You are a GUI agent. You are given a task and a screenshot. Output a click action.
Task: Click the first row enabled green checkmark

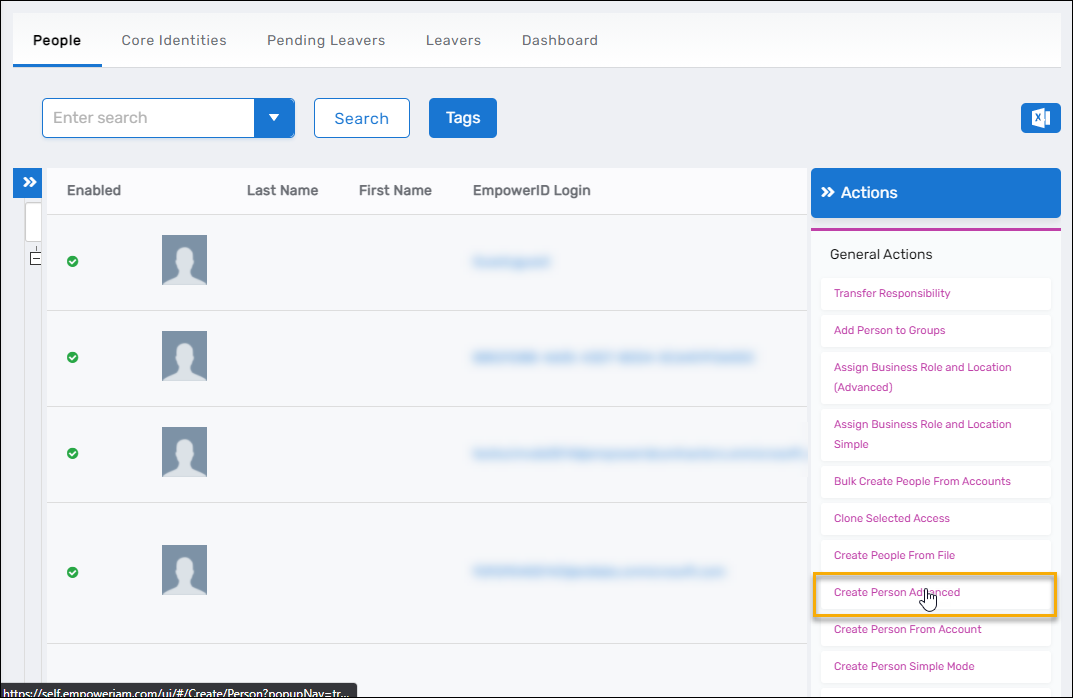72,261
